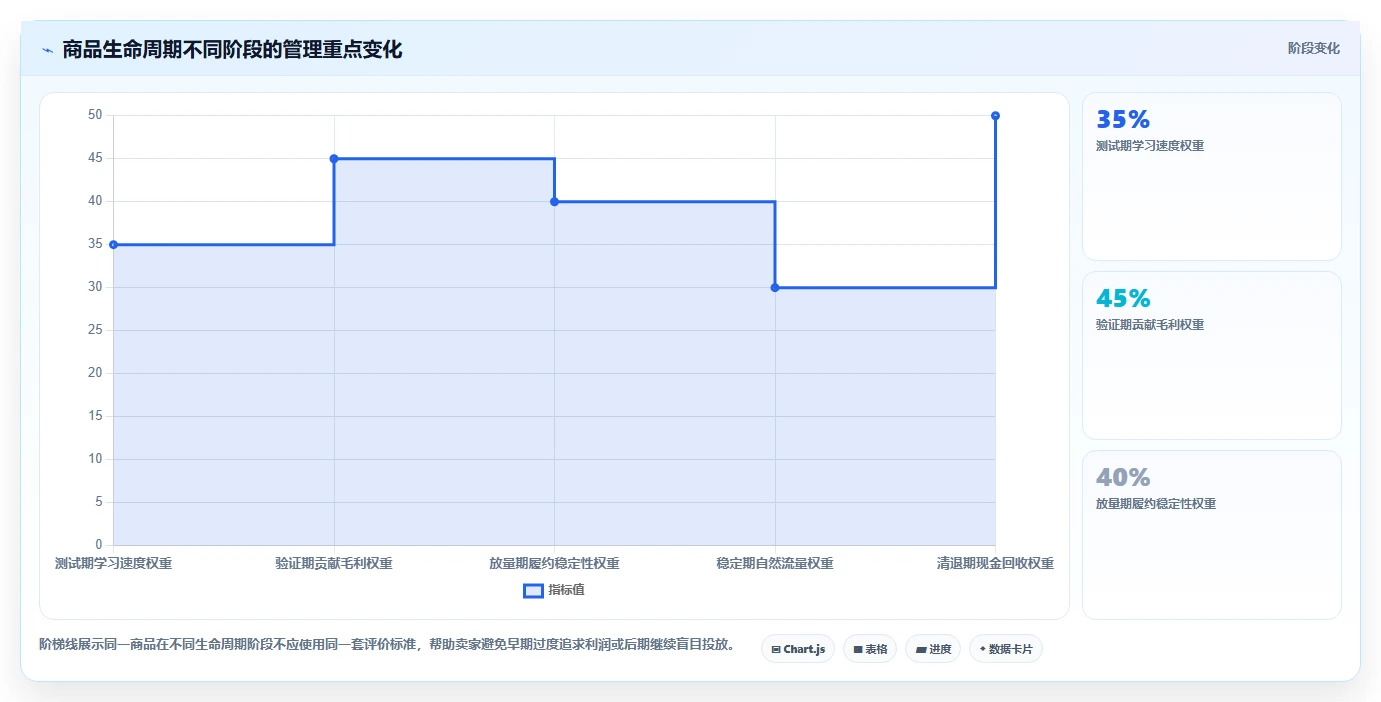
Task: Click card label 验证期贡献毛利权重
Action: pyautogui.click(x=1150, y=325)
